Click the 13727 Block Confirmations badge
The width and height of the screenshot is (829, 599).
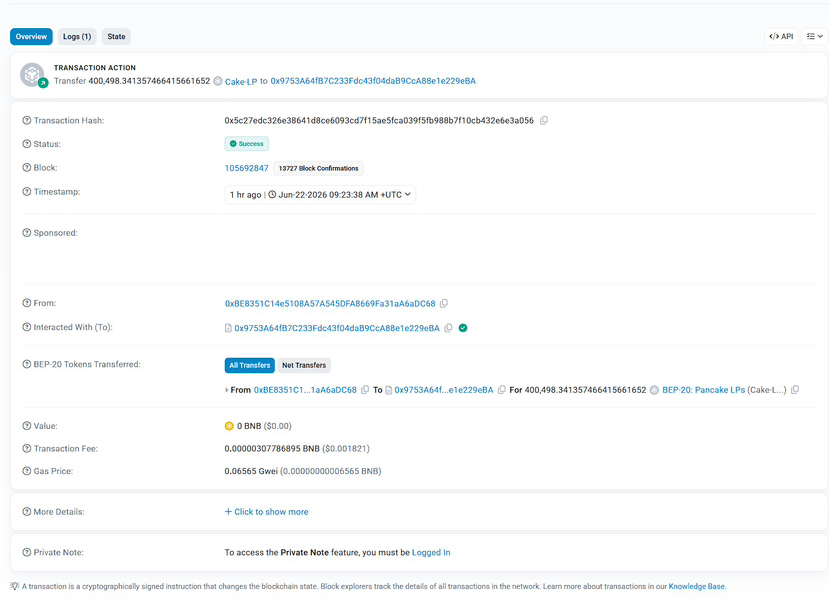318,168
